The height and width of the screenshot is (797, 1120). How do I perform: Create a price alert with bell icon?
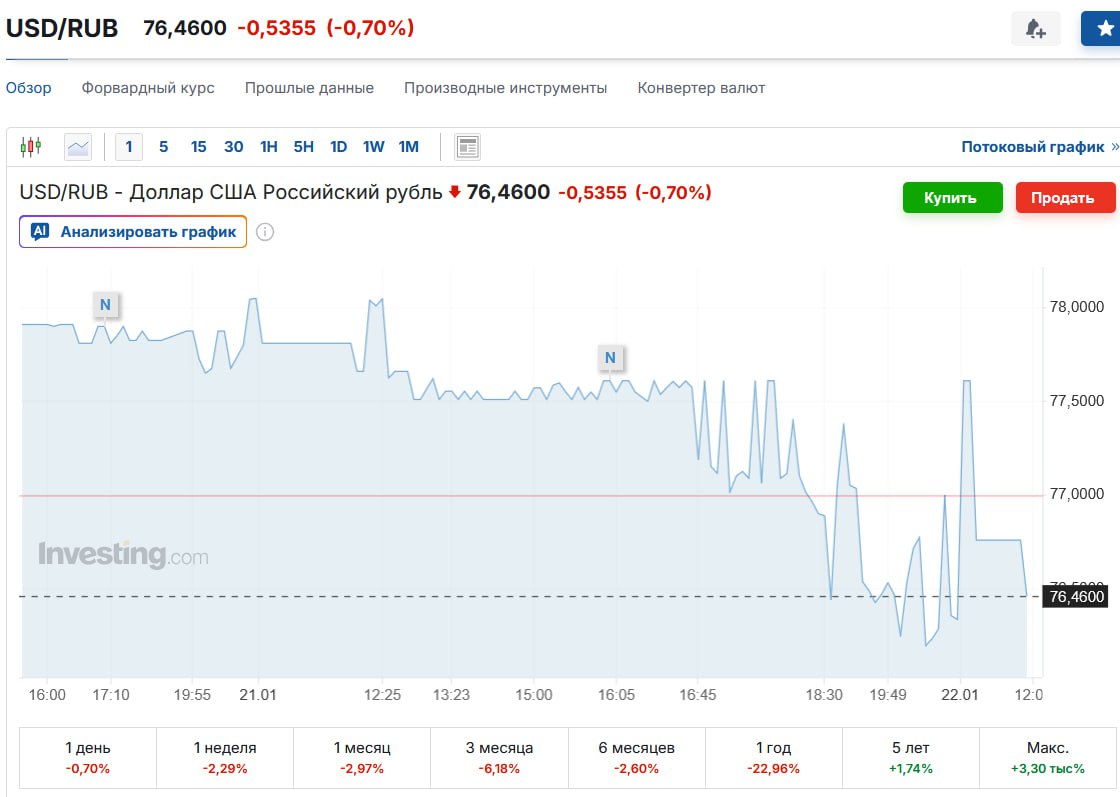(1035, 29)
